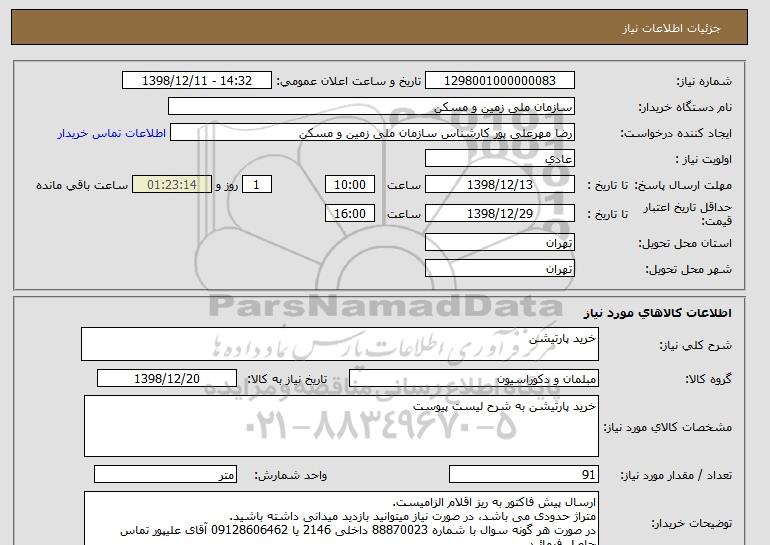Click the buyer notes text area
Image resolution: width=770 pixels, height=545 pixels.
pyautogui.click(x=341, y=518)
